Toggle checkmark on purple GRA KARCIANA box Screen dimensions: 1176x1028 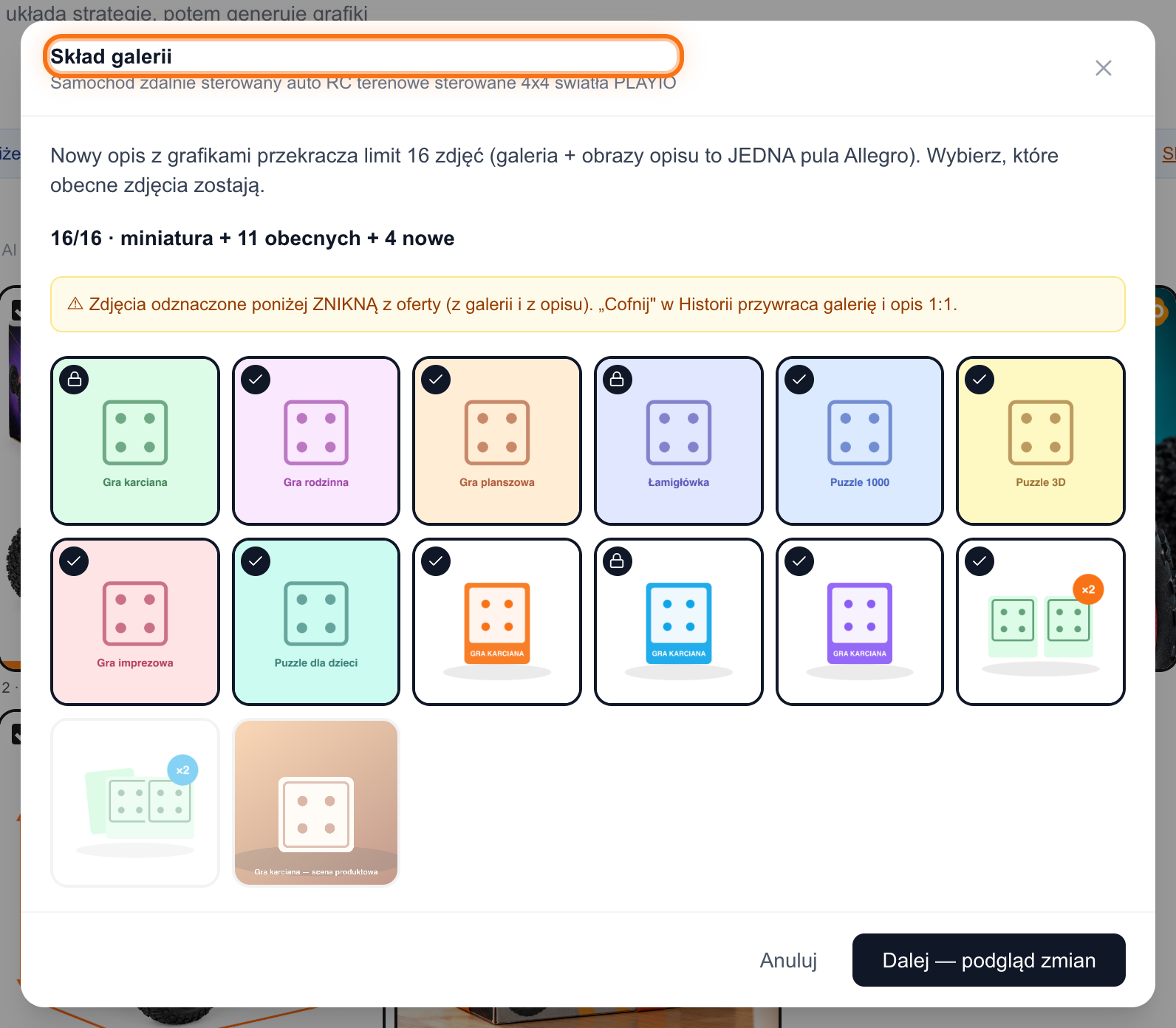pyautogui.click(x=799, y=561)
